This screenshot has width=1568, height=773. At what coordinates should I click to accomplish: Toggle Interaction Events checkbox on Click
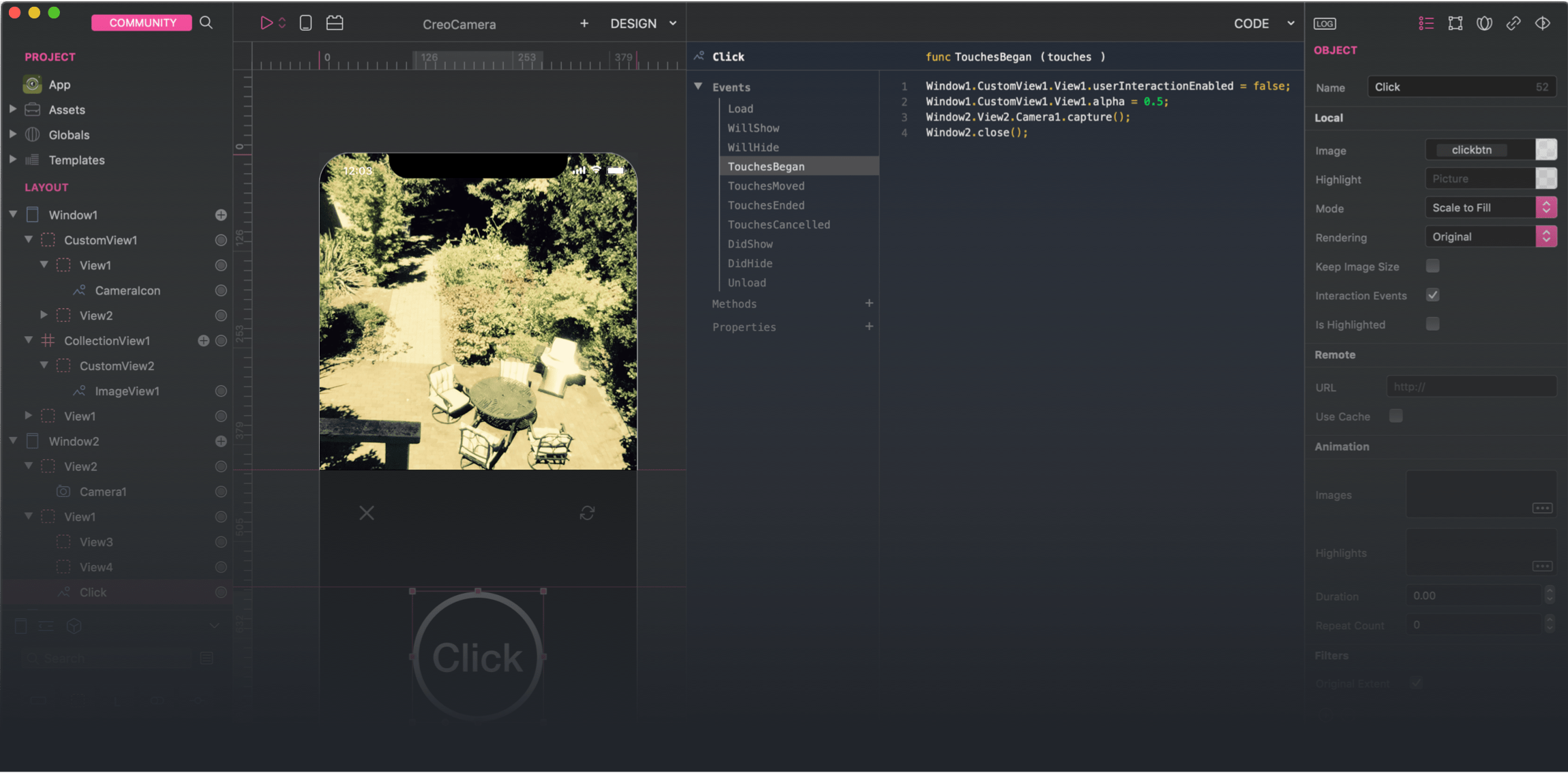point(1433,294)
